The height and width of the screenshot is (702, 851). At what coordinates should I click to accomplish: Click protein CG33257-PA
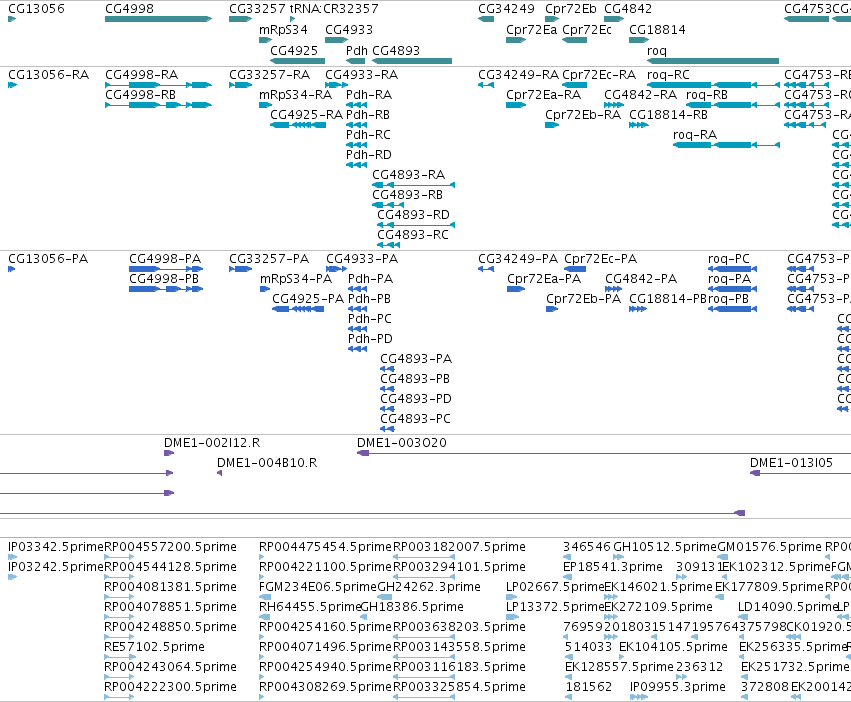click(x=269, y=258)
